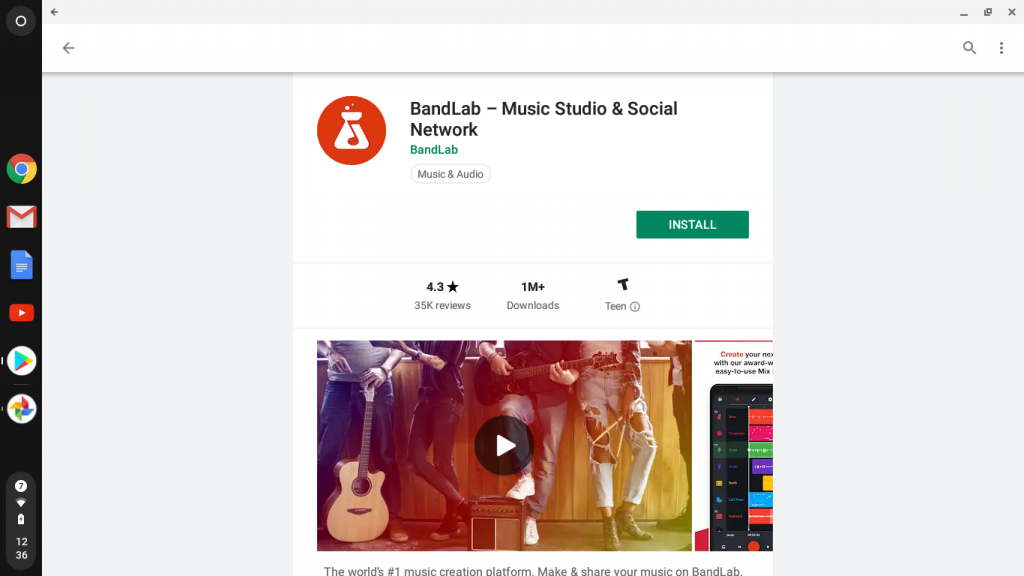Restore the Play Store window size
Image resolution: width=1024 pixels, height=576 pixels.
point(988,12)
